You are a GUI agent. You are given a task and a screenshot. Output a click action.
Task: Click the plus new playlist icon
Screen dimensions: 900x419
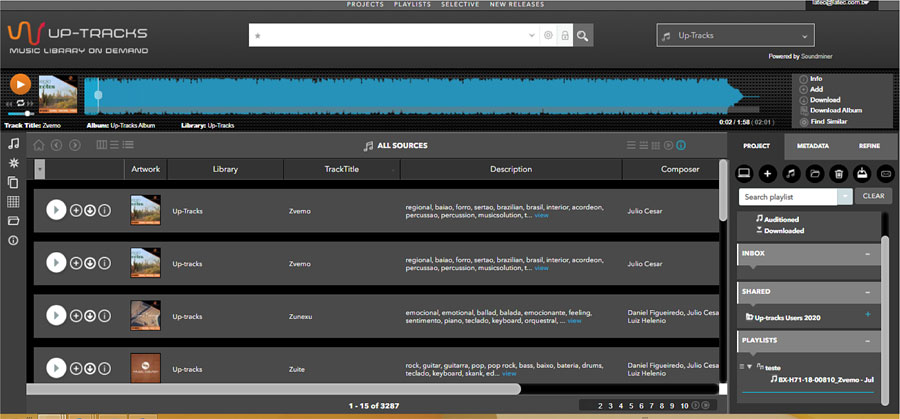click(768, 172)
